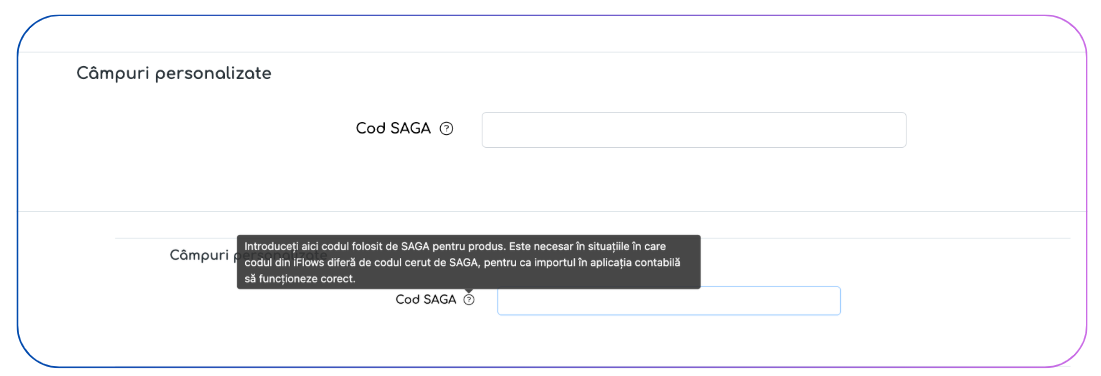Image resolution: width=1101 pixels, height=376 pixels.
Task: Focus the blue-outlined Cod SAGA input field
Action: 668,301
